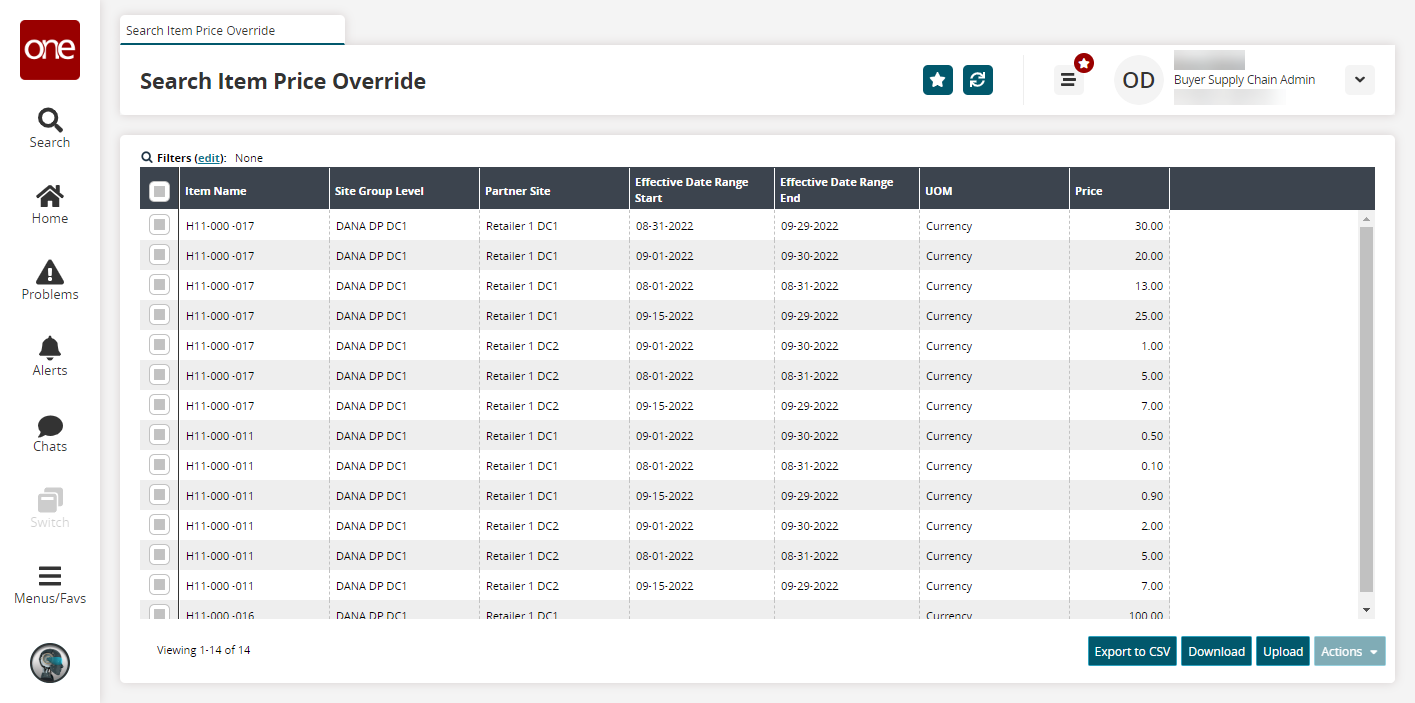
Task: Check the row with price 20.00
Action: (x=159, y=255)
